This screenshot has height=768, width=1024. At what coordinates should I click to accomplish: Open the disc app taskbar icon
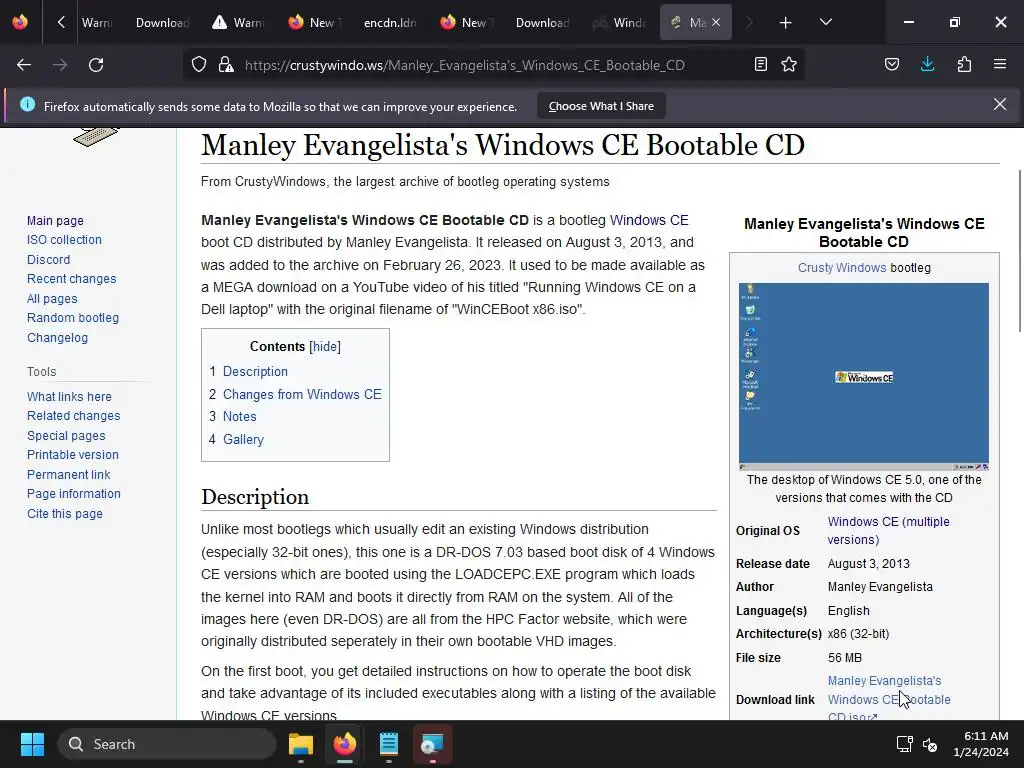click(x=432, y=744)
